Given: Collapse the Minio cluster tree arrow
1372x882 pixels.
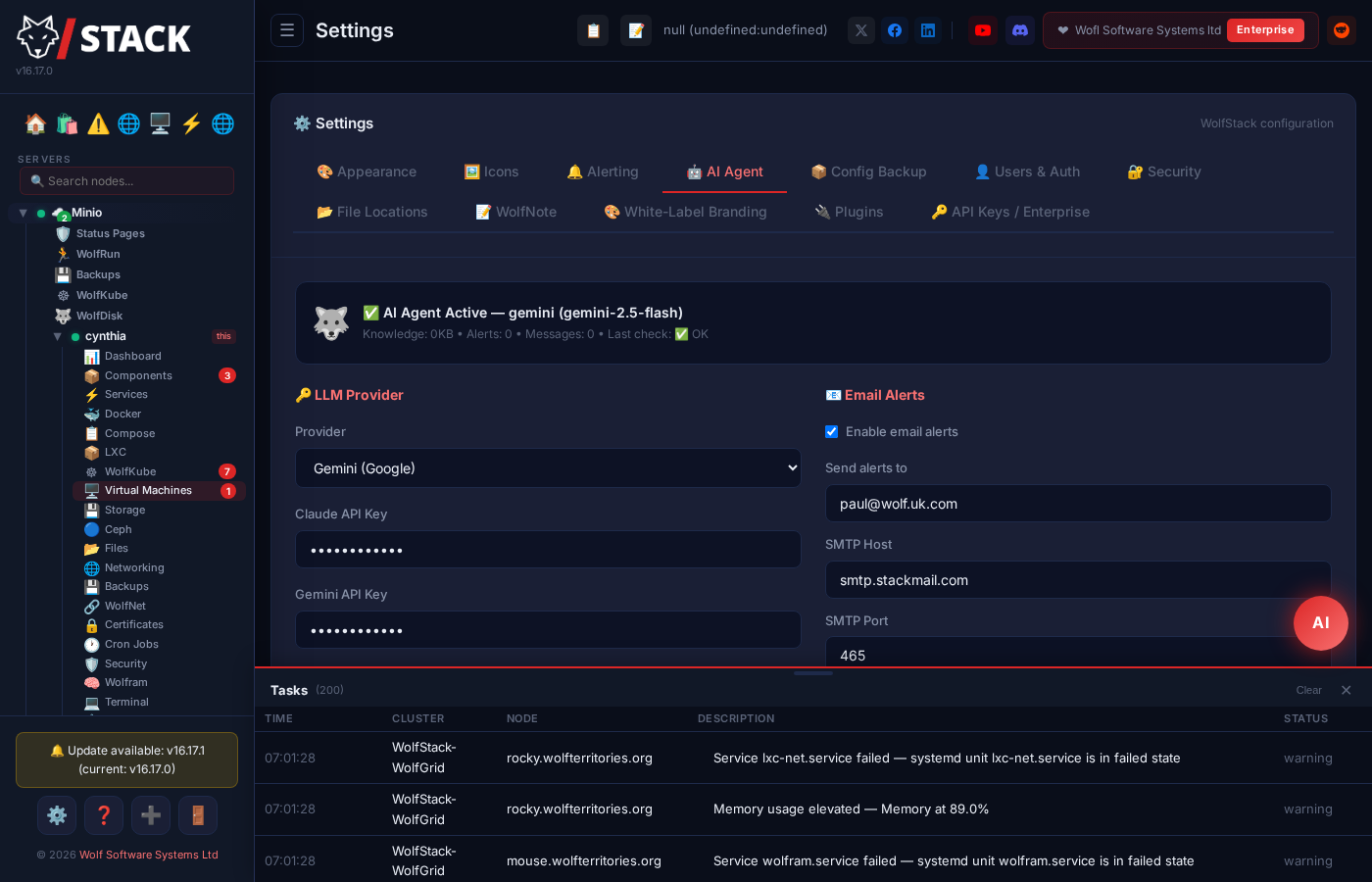Looking at the screenshot, I should pos(23,213).
